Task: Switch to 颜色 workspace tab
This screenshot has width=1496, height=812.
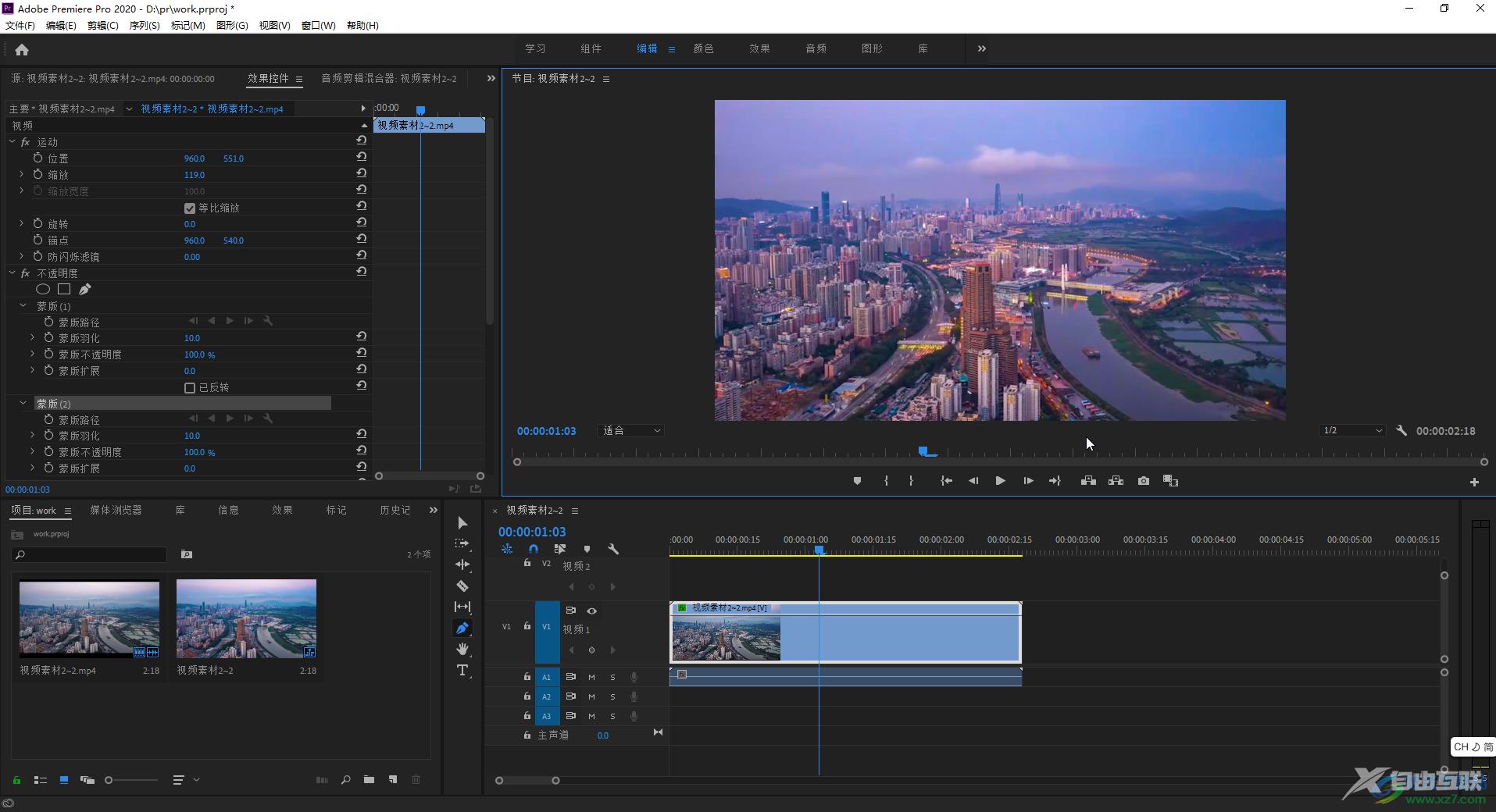Action: (x=703, y=48)
